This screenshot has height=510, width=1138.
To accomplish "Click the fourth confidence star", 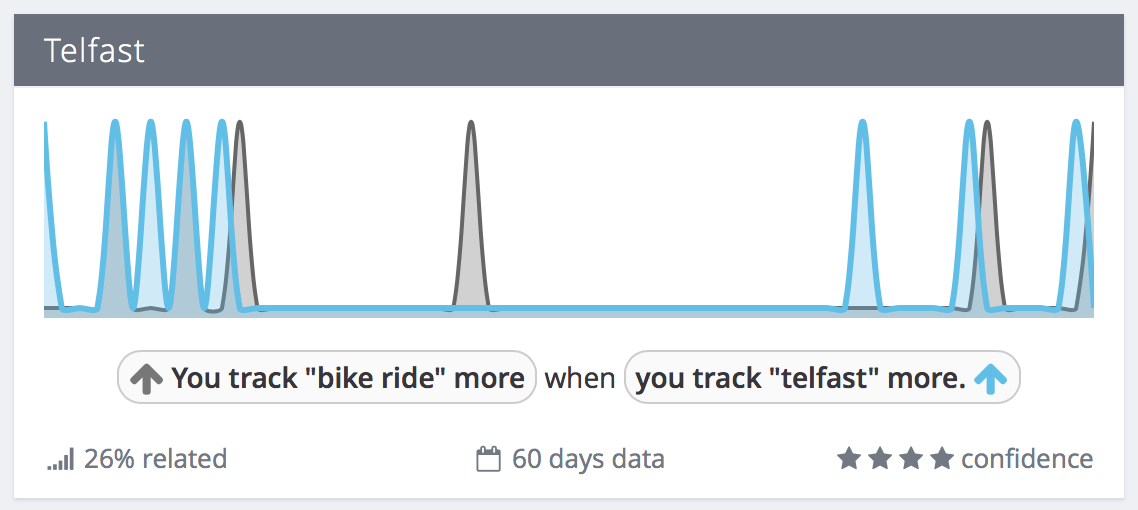I will coord(942,458).
